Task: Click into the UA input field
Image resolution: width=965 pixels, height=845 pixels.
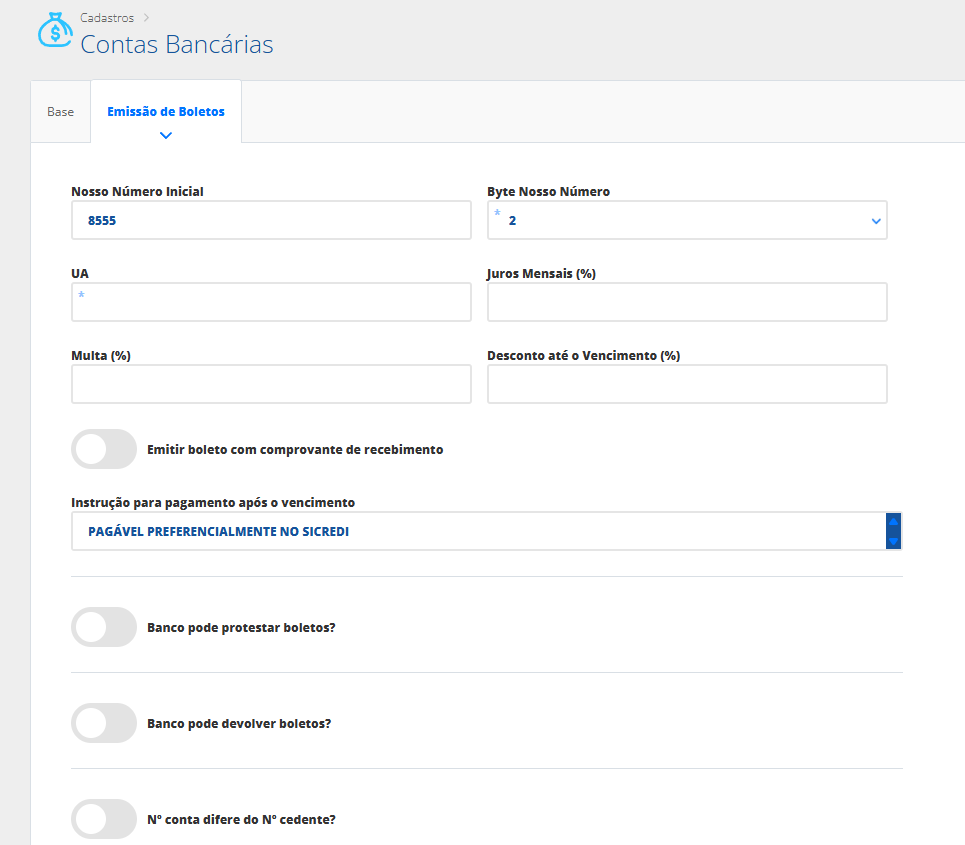Action: pyautogui.click(x=271, y=302)
